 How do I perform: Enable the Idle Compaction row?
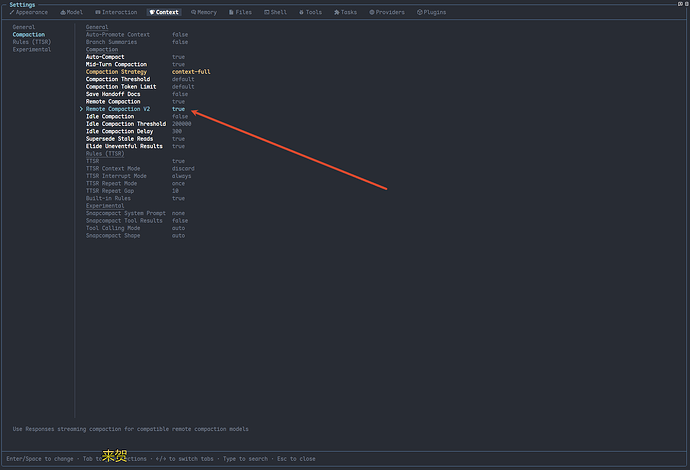[x=137, y=117]
